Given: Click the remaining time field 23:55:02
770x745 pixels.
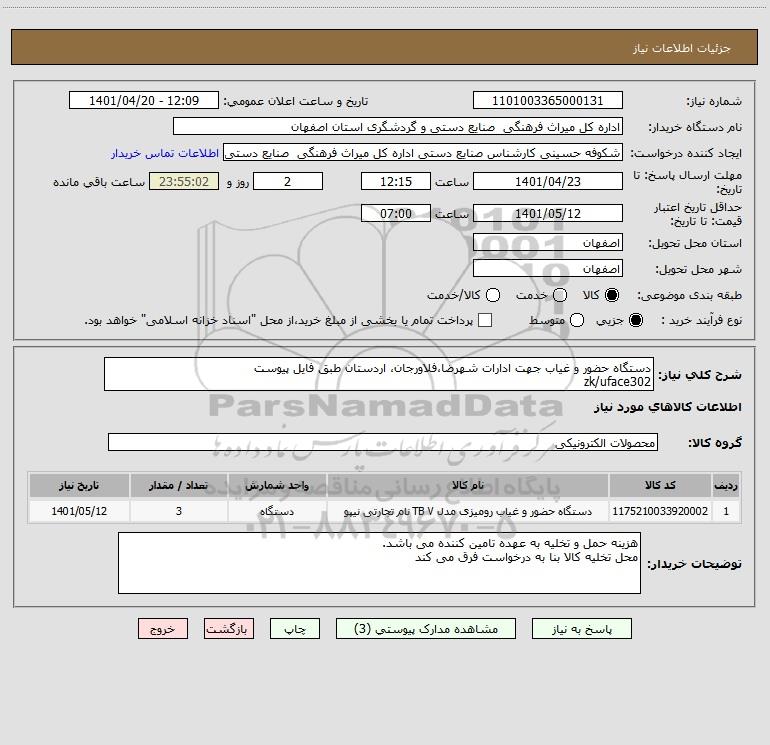Looking at the screenshot, I should (x=184, y=181).
